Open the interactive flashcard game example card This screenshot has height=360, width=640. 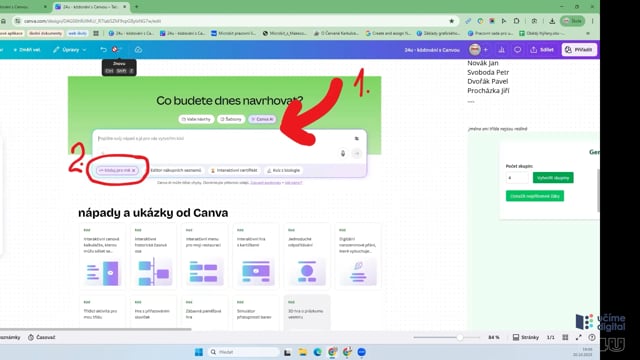click(256, 256)
